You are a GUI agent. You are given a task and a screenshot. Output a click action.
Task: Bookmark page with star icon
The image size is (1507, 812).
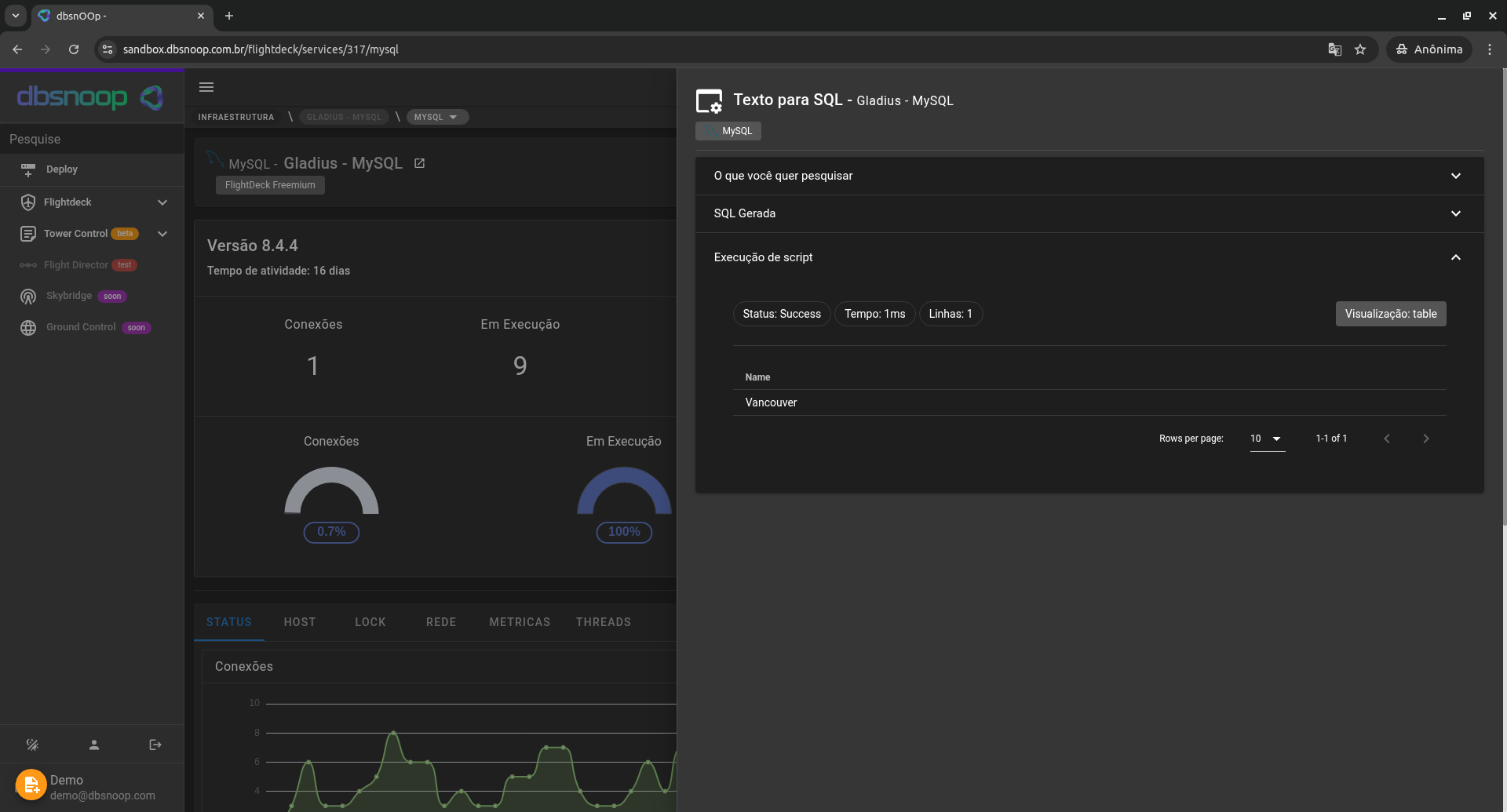1360,49
